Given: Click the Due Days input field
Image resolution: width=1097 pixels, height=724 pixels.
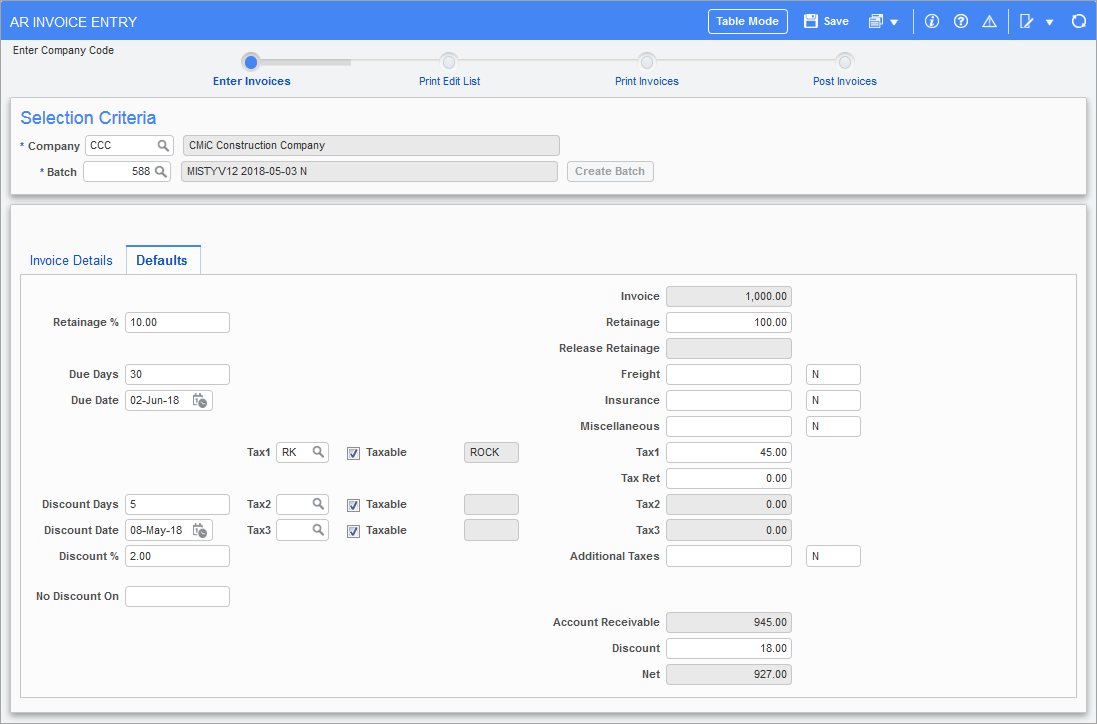Looking at the screenshot, I should click(x=178, y=374).
